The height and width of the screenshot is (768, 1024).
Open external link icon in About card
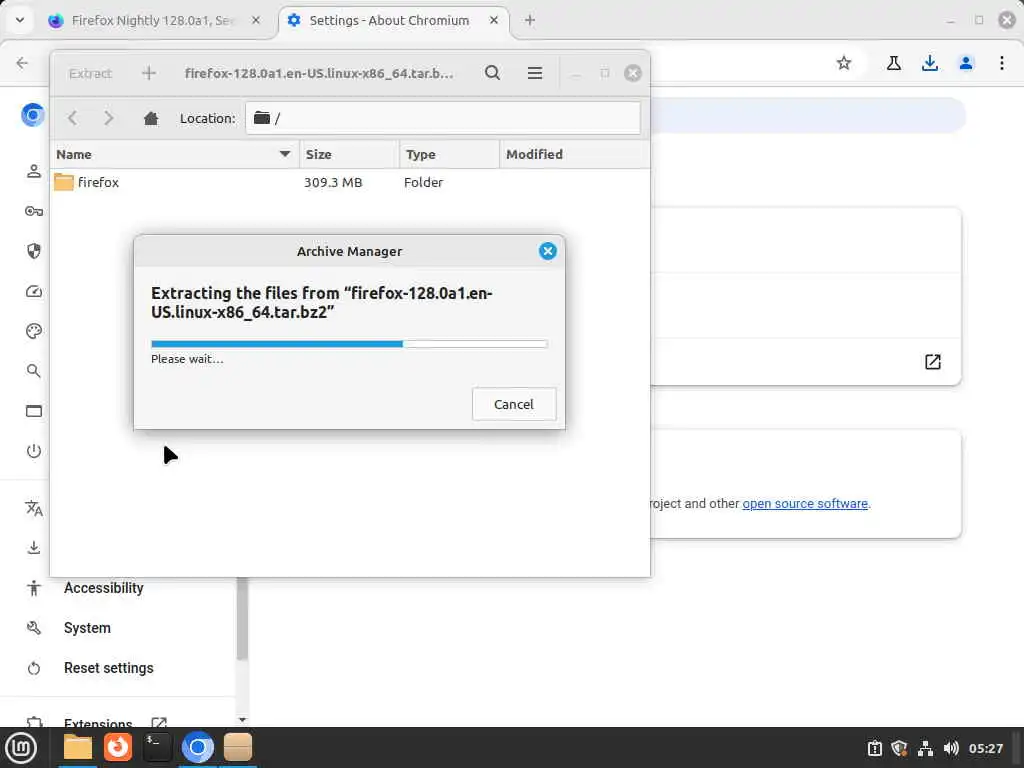(x=933, y=362)
